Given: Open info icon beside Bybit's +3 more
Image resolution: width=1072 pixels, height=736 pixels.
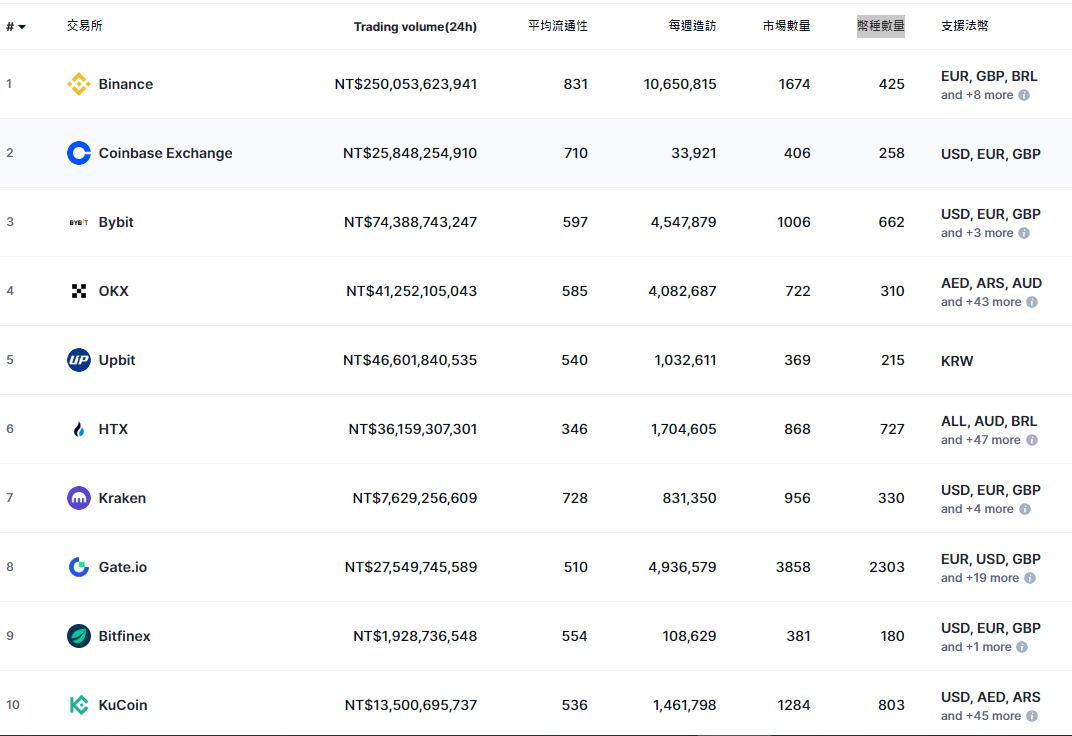Looking at the screenshot, I should (1024, 233).
